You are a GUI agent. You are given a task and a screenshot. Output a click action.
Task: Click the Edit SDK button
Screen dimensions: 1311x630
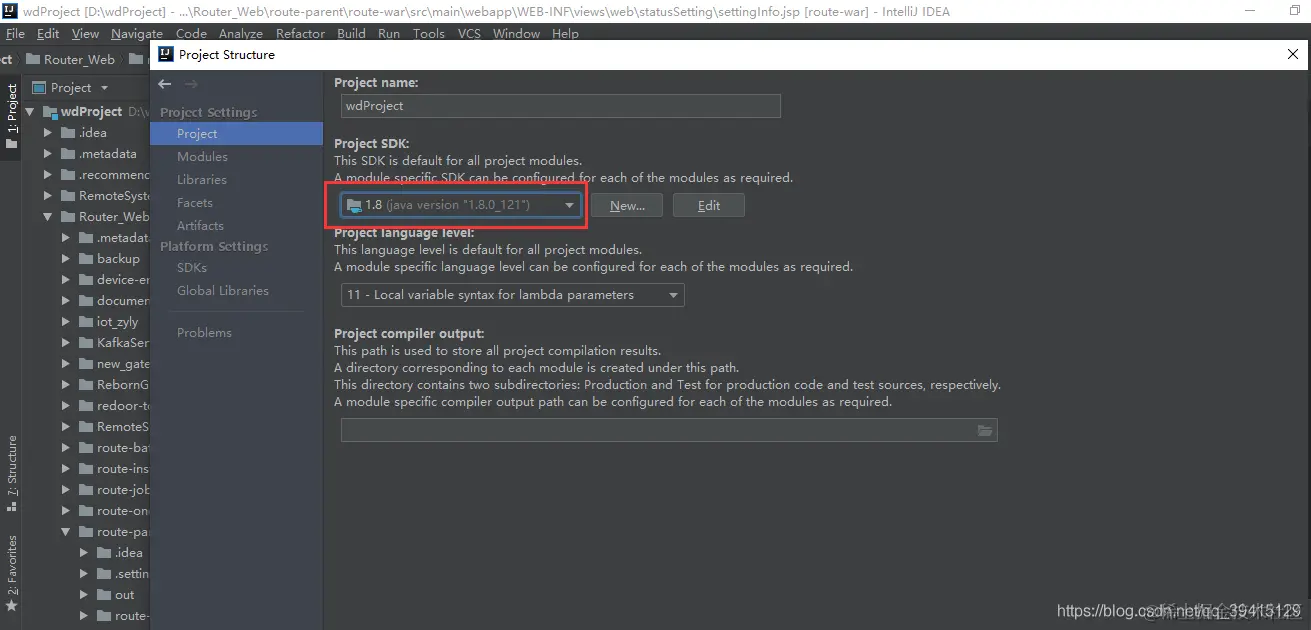pos(709,205)
